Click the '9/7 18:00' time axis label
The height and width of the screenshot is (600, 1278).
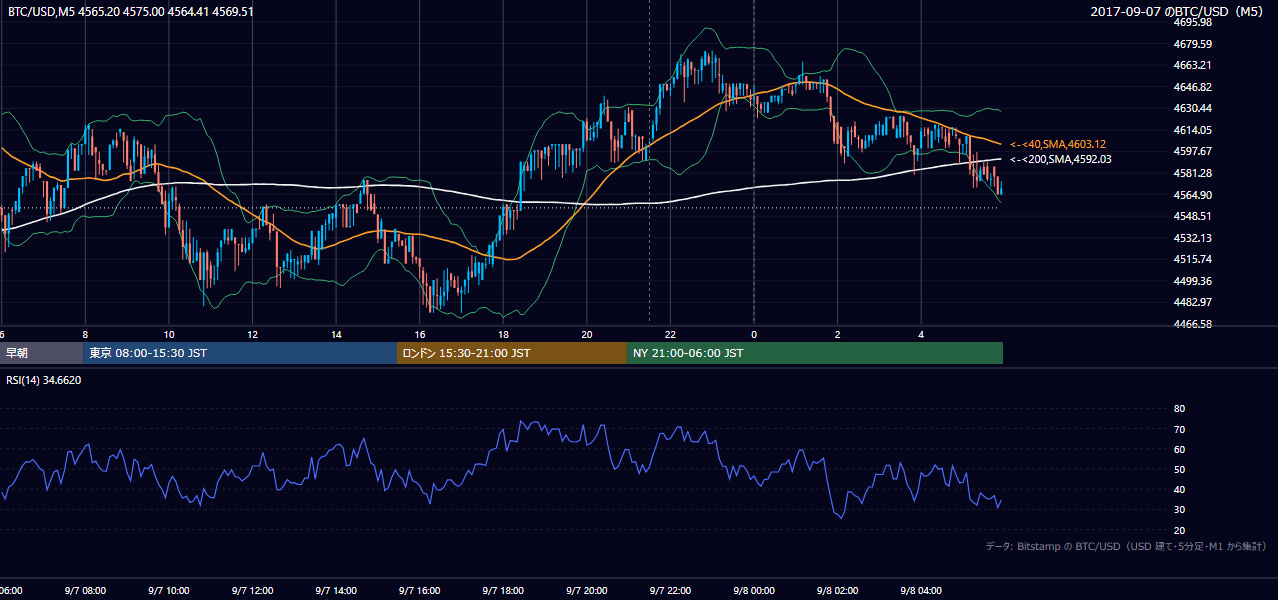[x=503, y=591]
